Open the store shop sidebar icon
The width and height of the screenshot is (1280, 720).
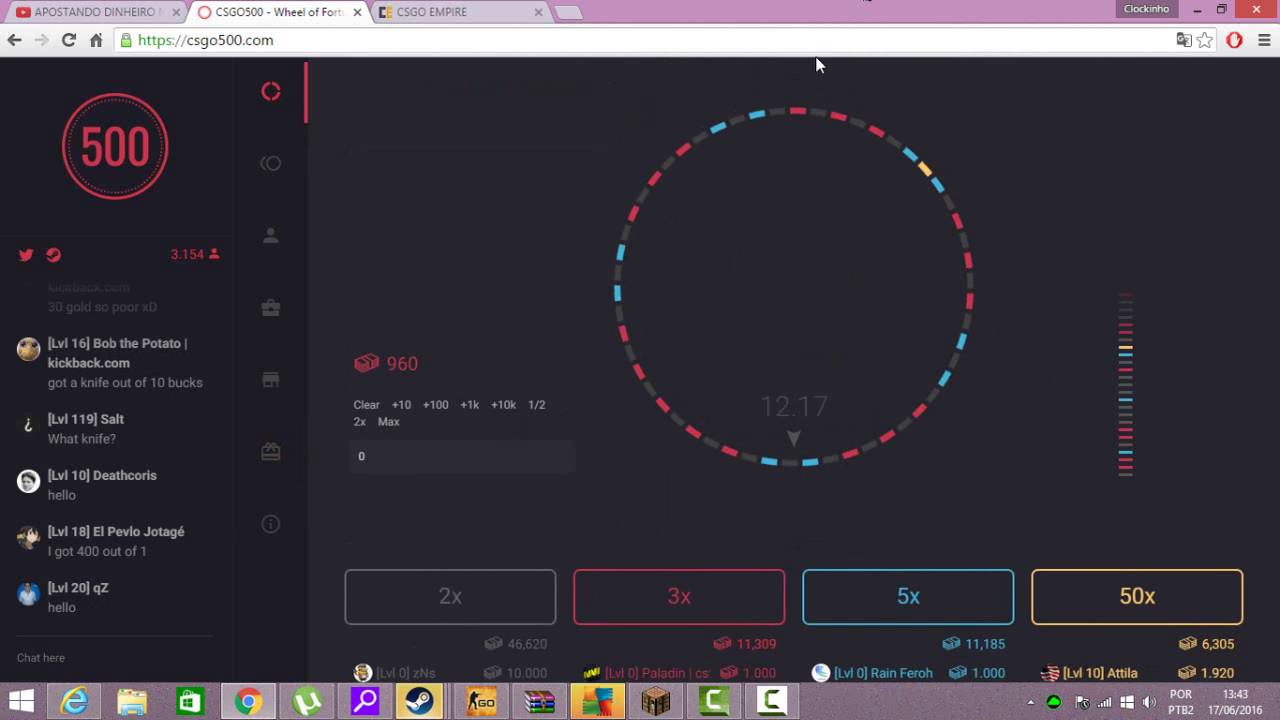(x=271, y=380)
